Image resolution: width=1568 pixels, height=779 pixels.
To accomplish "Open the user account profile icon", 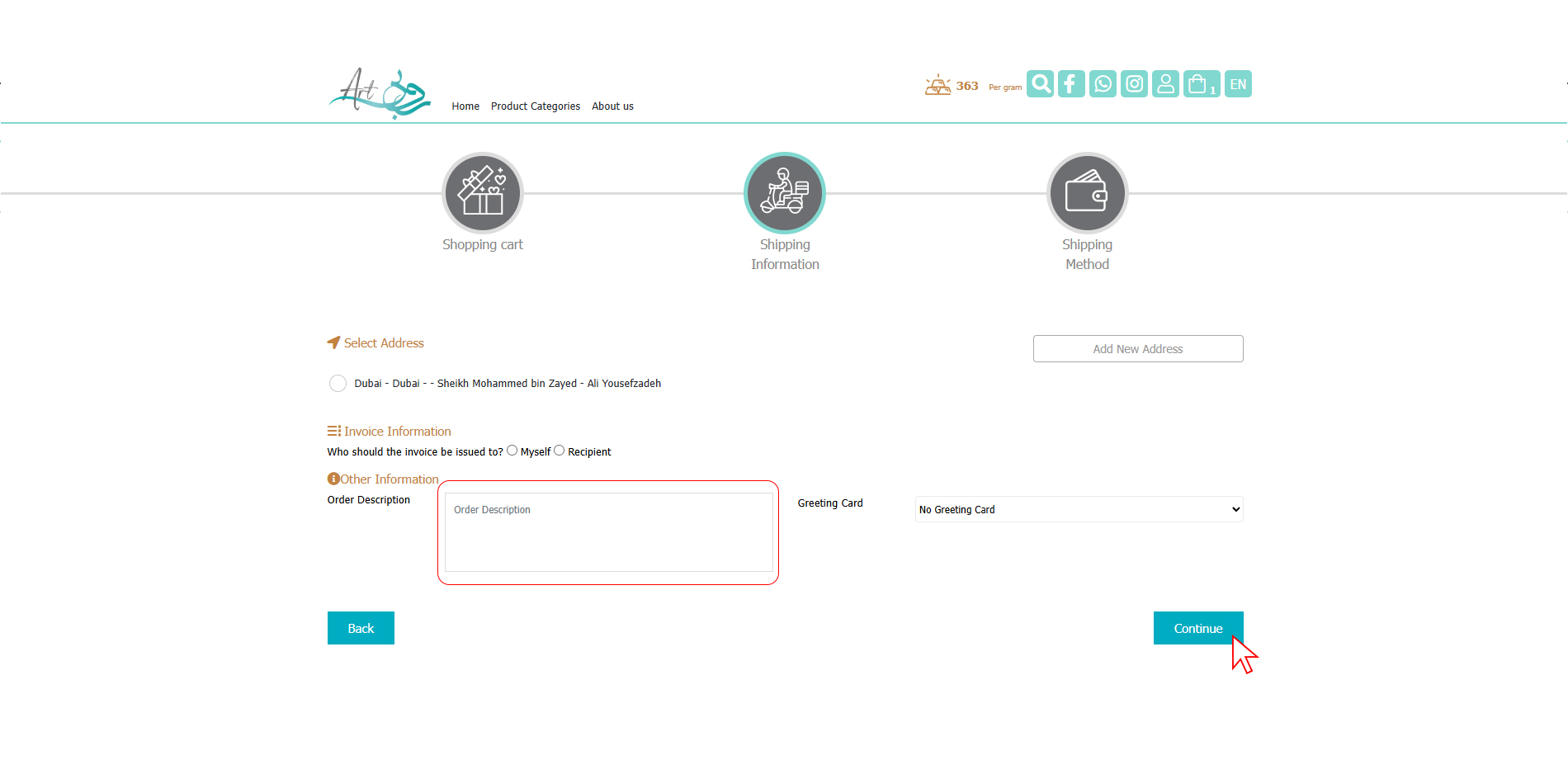I will pos(1165,84).
